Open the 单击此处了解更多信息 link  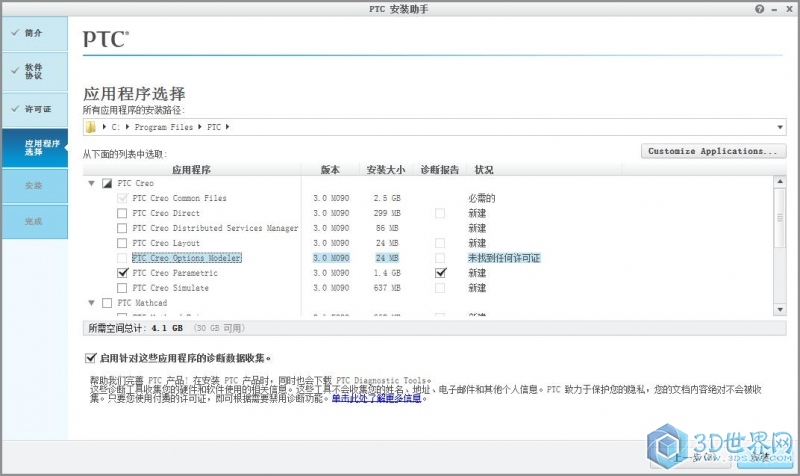377,398
